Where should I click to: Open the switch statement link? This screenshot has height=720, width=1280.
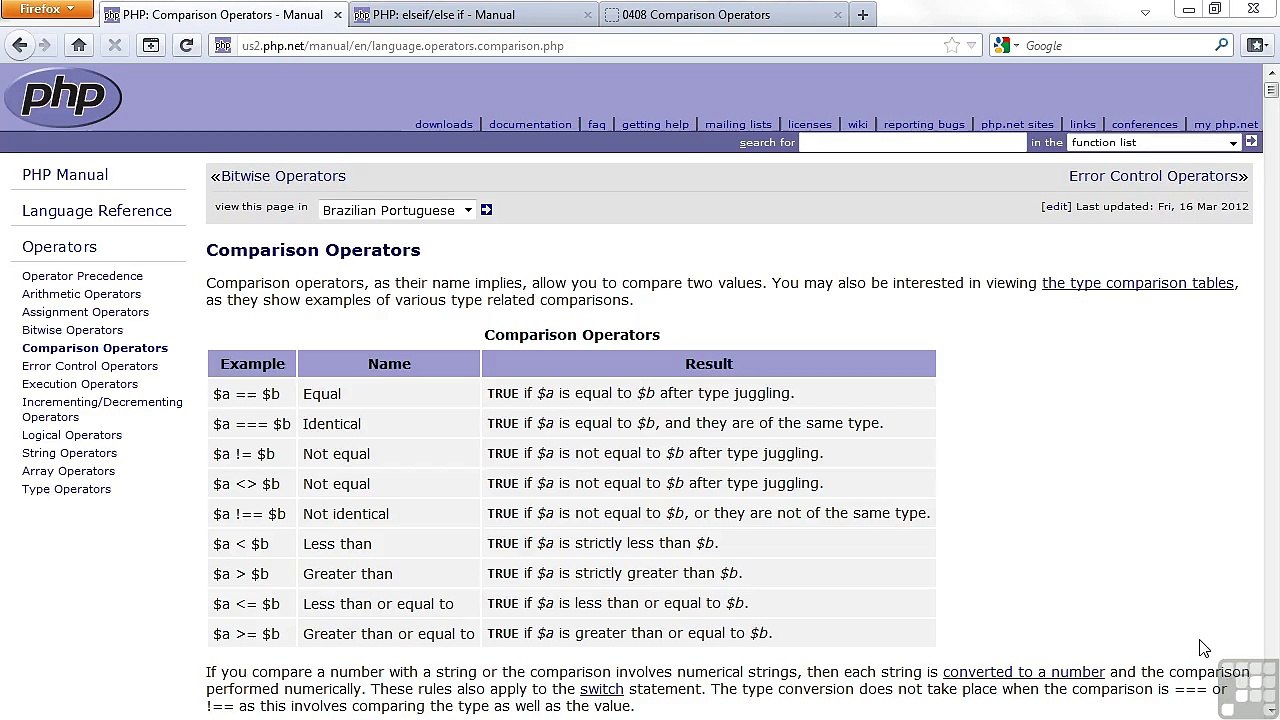pyautogui.click(x=601, y=689)
